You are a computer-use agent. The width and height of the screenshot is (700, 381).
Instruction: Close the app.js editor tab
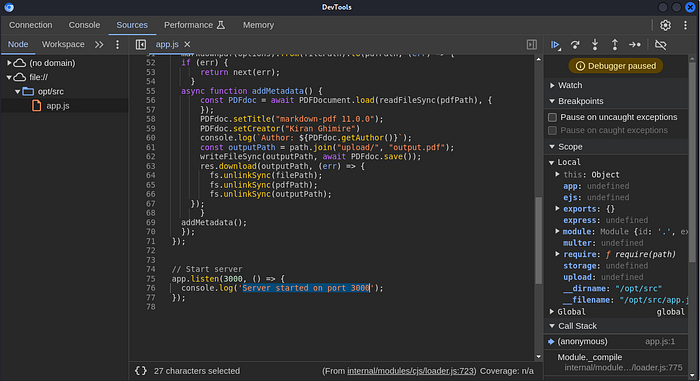click(x=188, y=44)
